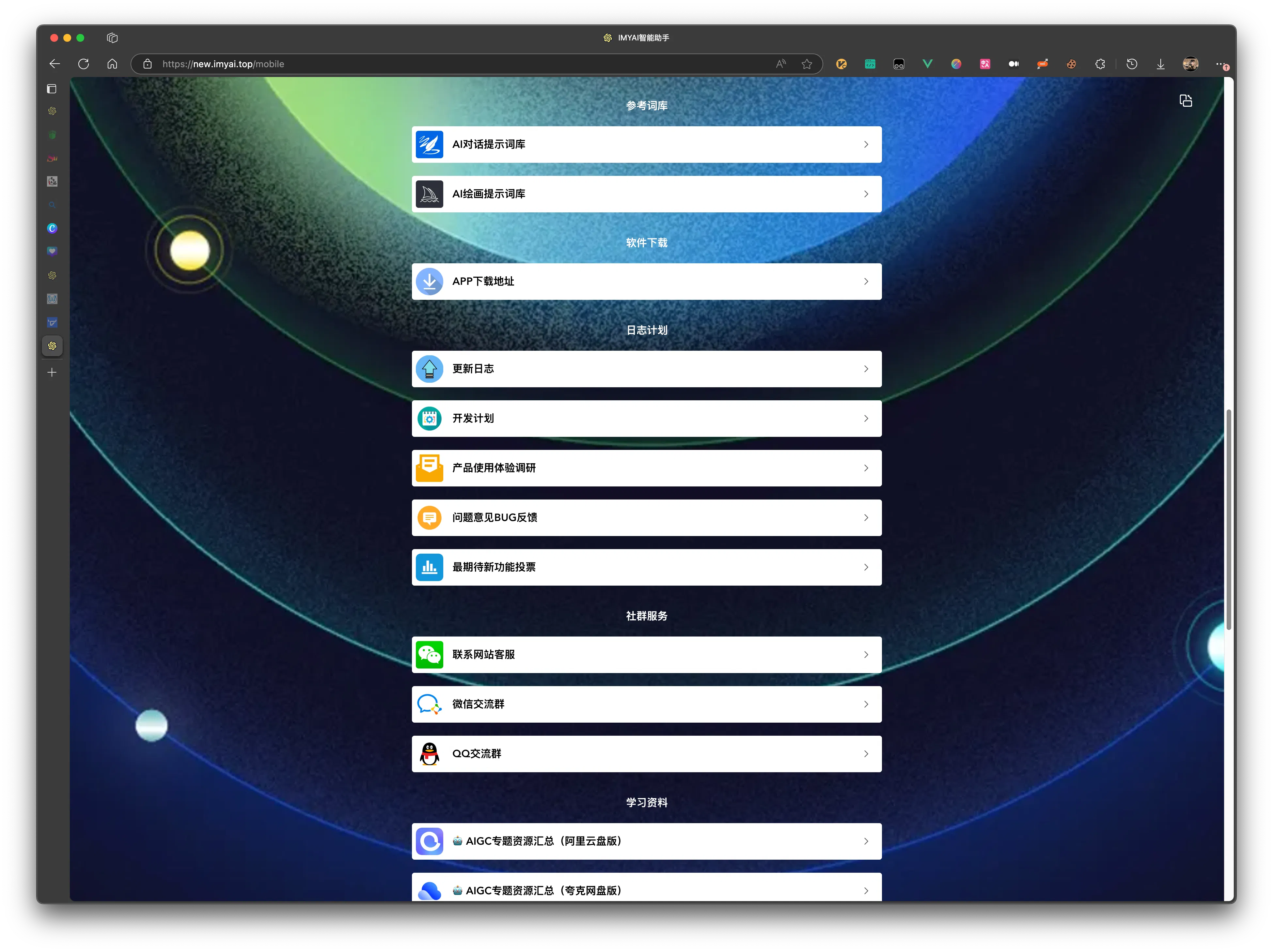Open the AI对话提示词库 link
This screenshot has width=1273, height=952.
[646, 145]
